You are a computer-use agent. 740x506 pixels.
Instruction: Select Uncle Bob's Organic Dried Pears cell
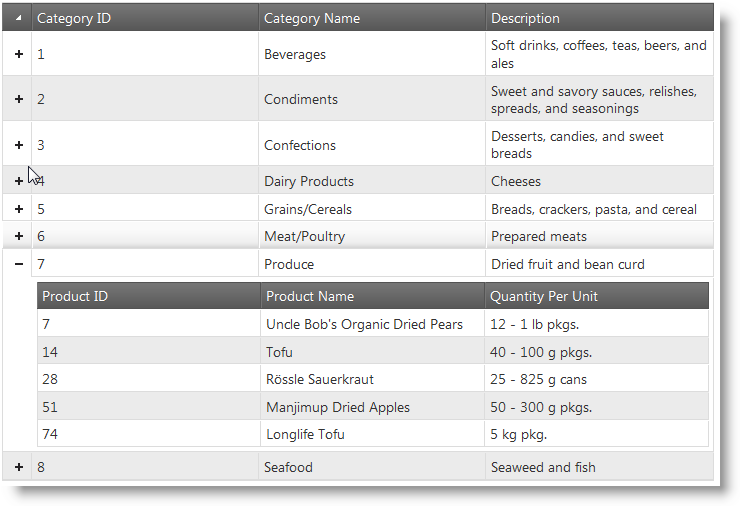[364, 324]
